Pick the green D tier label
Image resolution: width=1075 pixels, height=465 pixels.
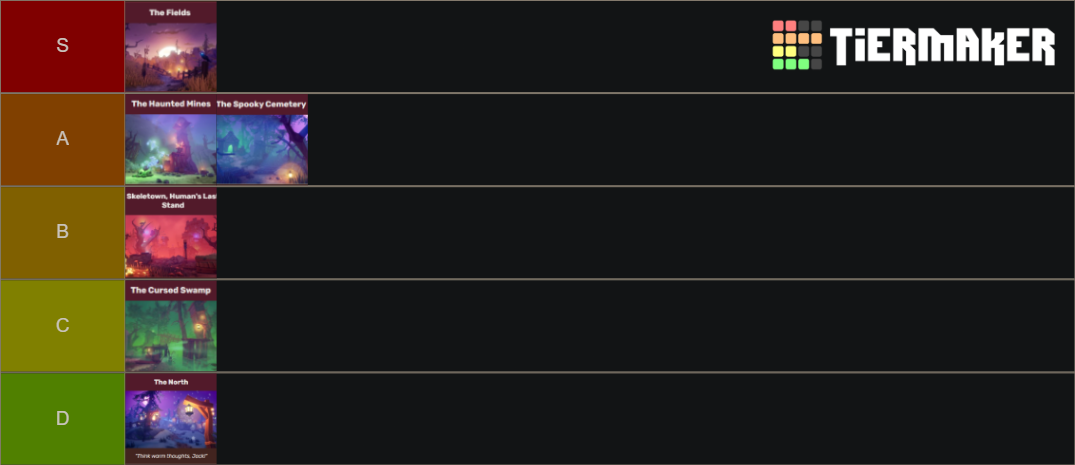[62, 418]
